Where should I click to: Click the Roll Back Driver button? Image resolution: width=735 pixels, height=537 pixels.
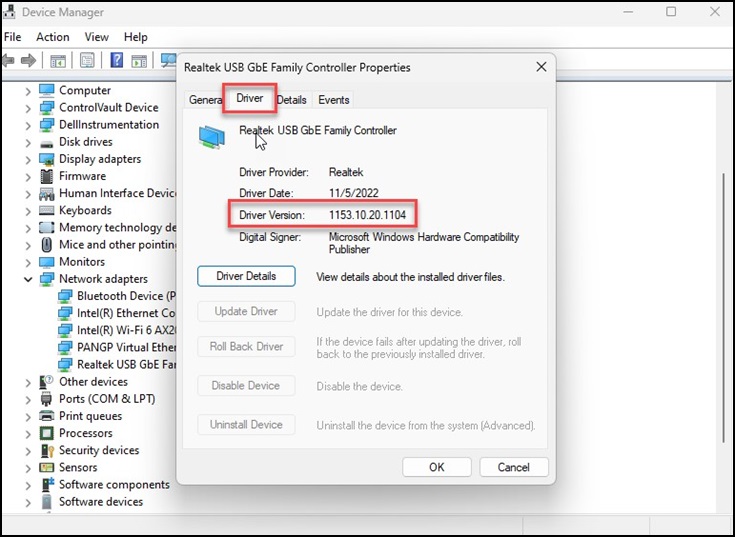coord(246,346)
